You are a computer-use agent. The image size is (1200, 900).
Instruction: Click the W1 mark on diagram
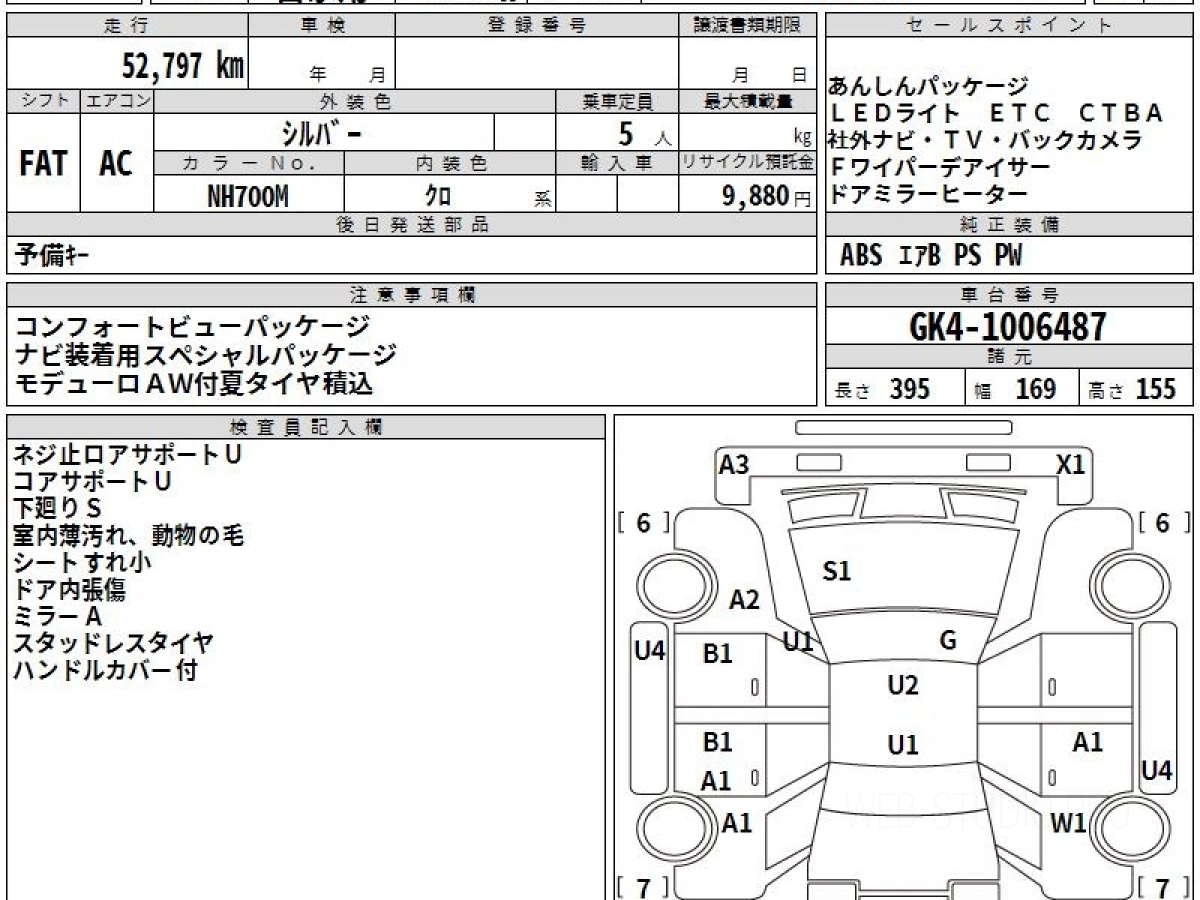point(1068,823)
